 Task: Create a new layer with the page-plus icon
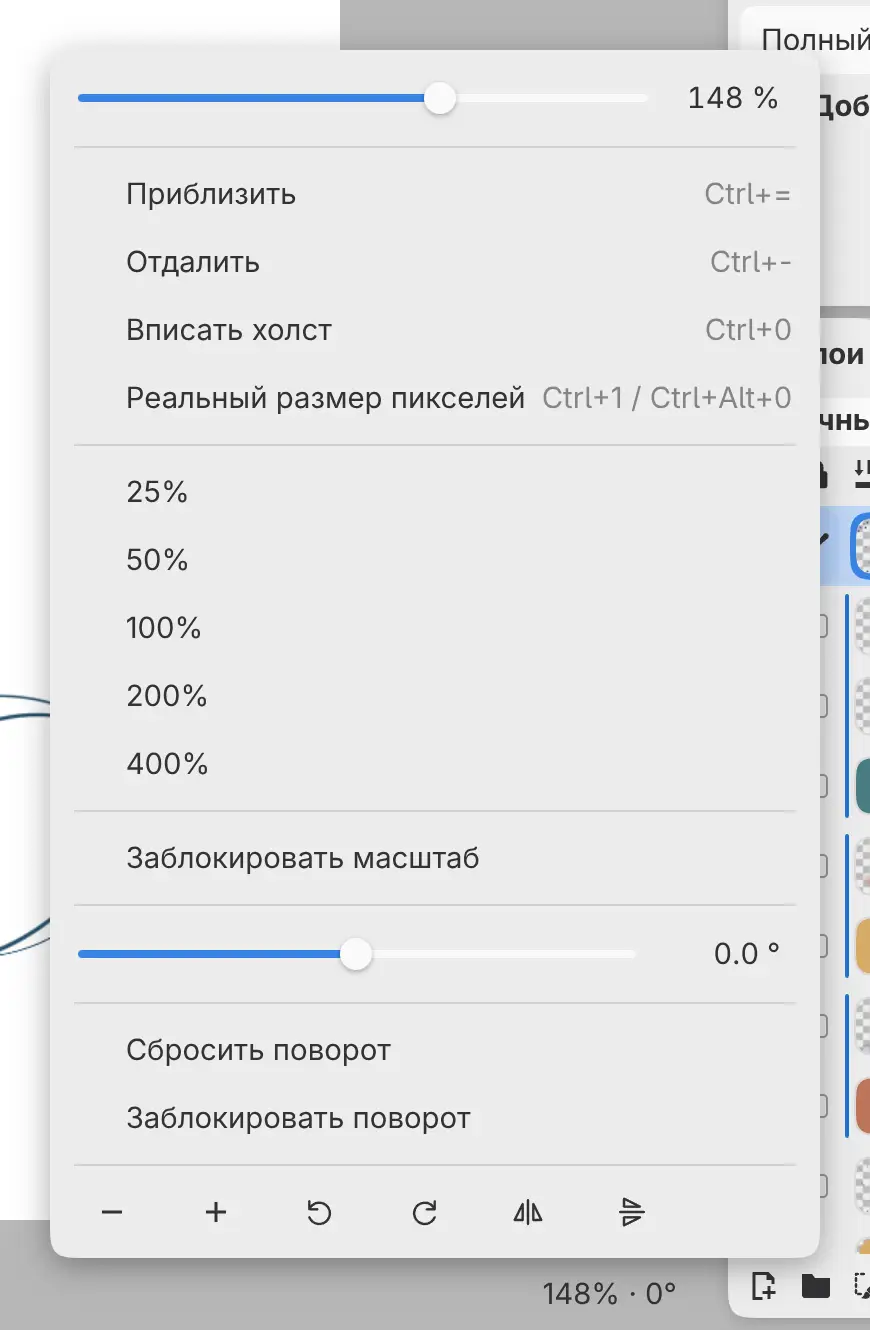763,1285
